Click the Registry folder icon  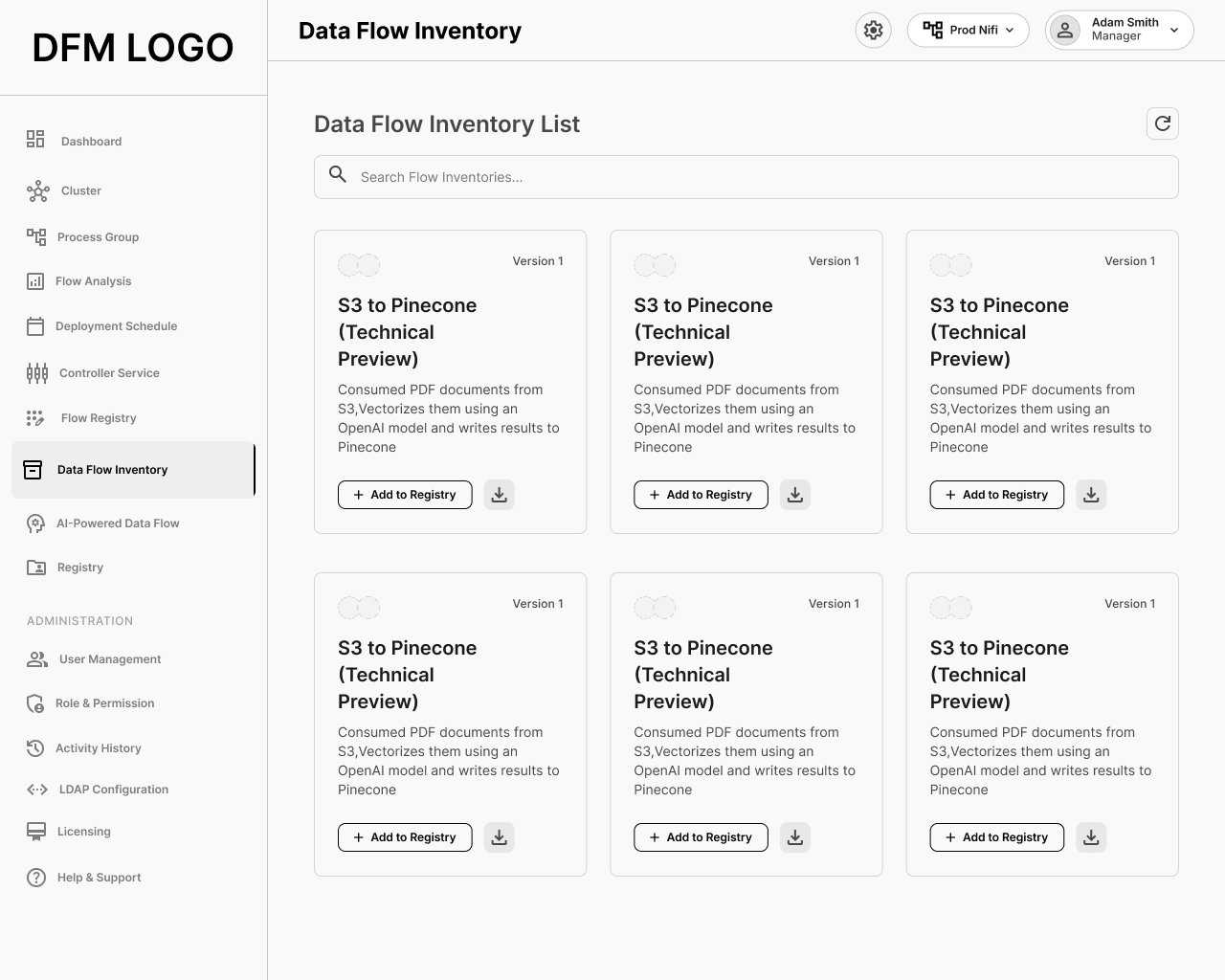point(36,568)
